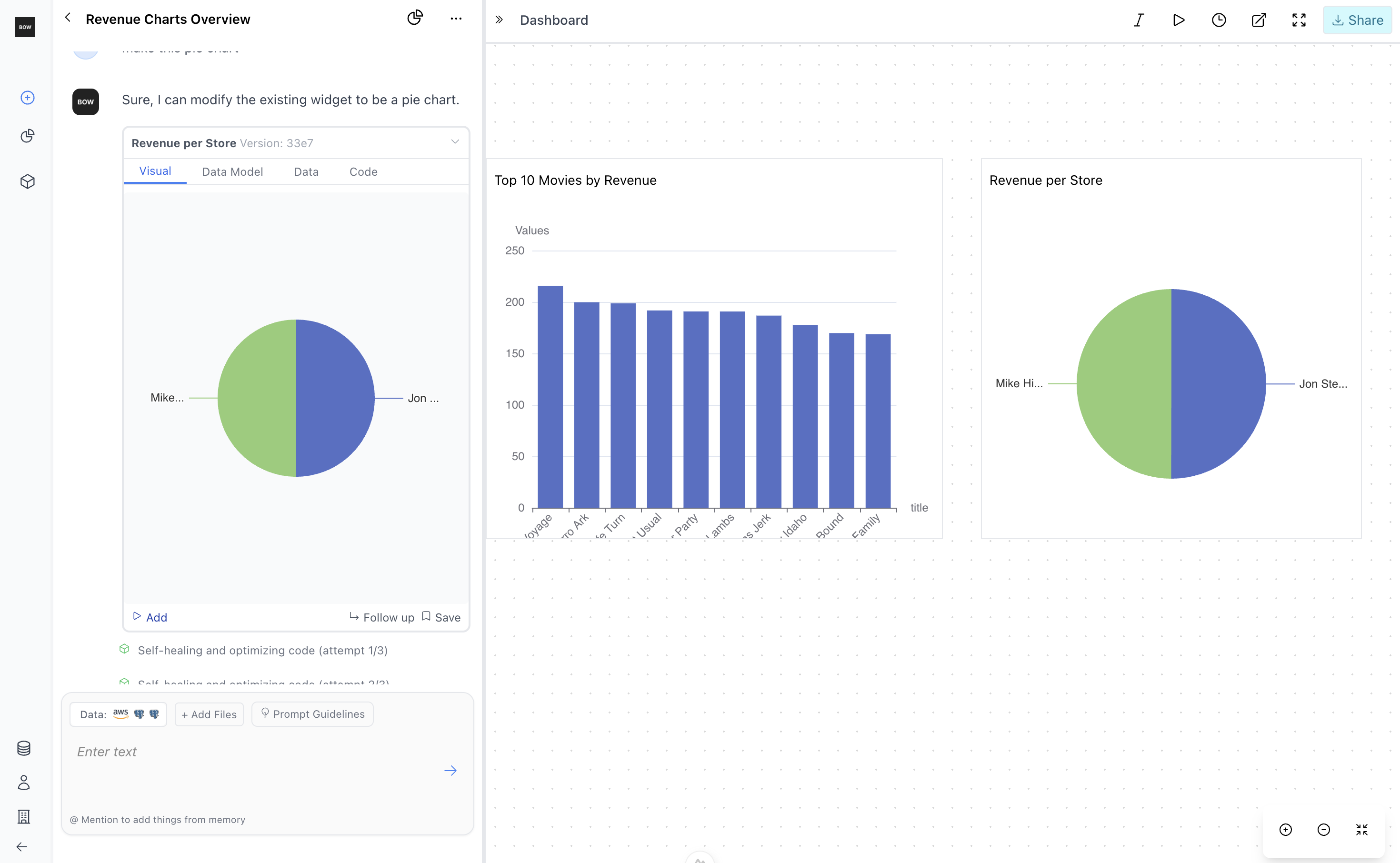Viewport: 1400px width, 863px height.
Task: Open data sources database icon
Action: (x=24, y=748)
